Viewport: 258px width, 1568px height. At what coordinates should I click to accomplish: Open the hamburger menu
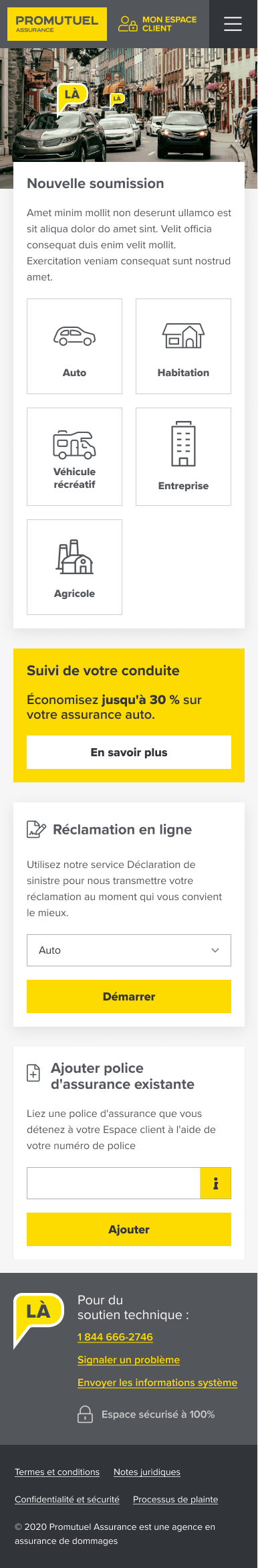click(x=233, y=24)
